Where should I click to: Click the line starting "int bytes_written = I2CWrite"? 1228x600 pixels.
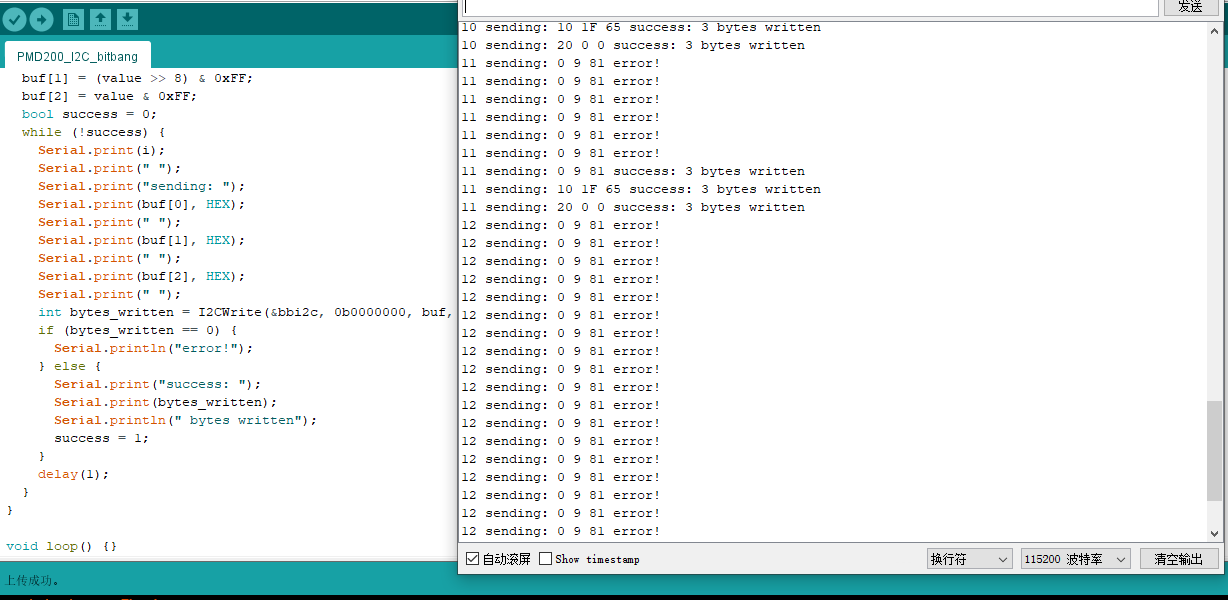coord(246,312)
